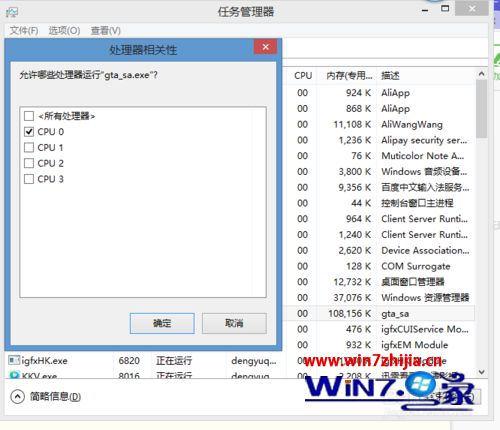Select the igfxCUIService Mo... row
The height and width of the screenshot is (430, 500).
click(x=380, y=329)
